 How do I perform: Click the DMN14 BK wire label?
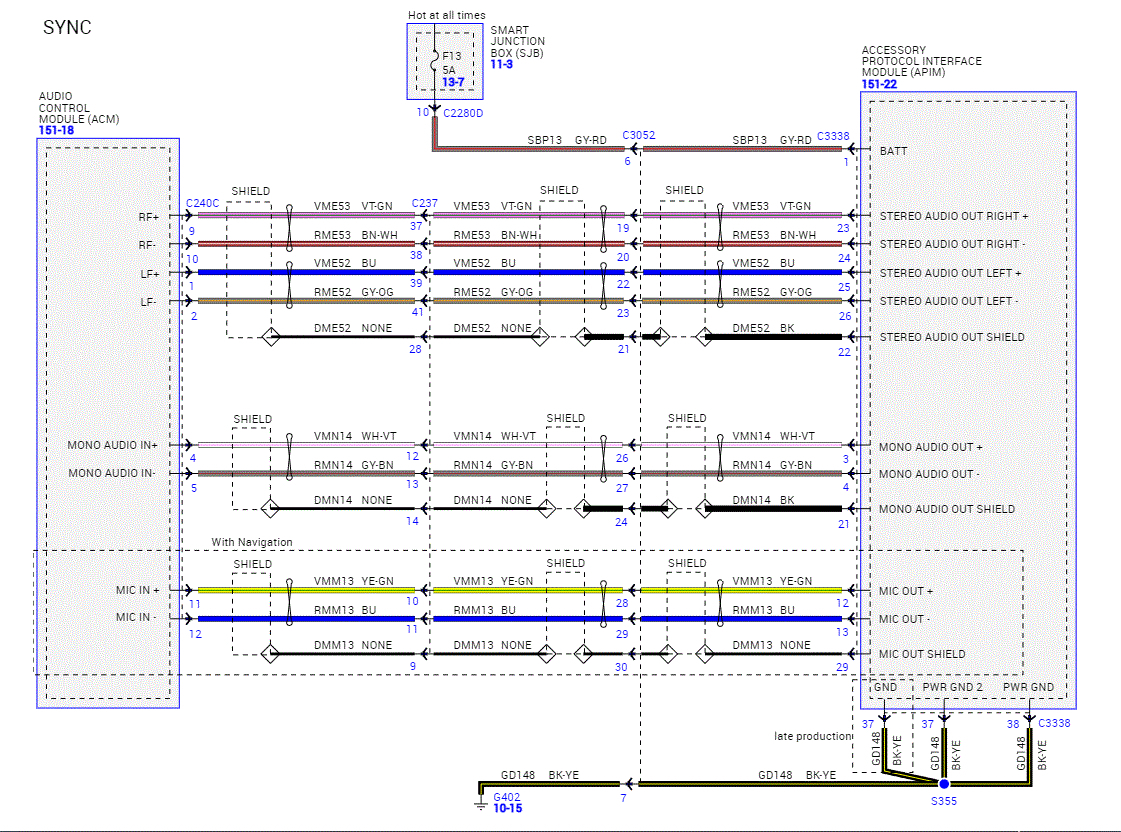pyautogui.click(x=763, y=500)
